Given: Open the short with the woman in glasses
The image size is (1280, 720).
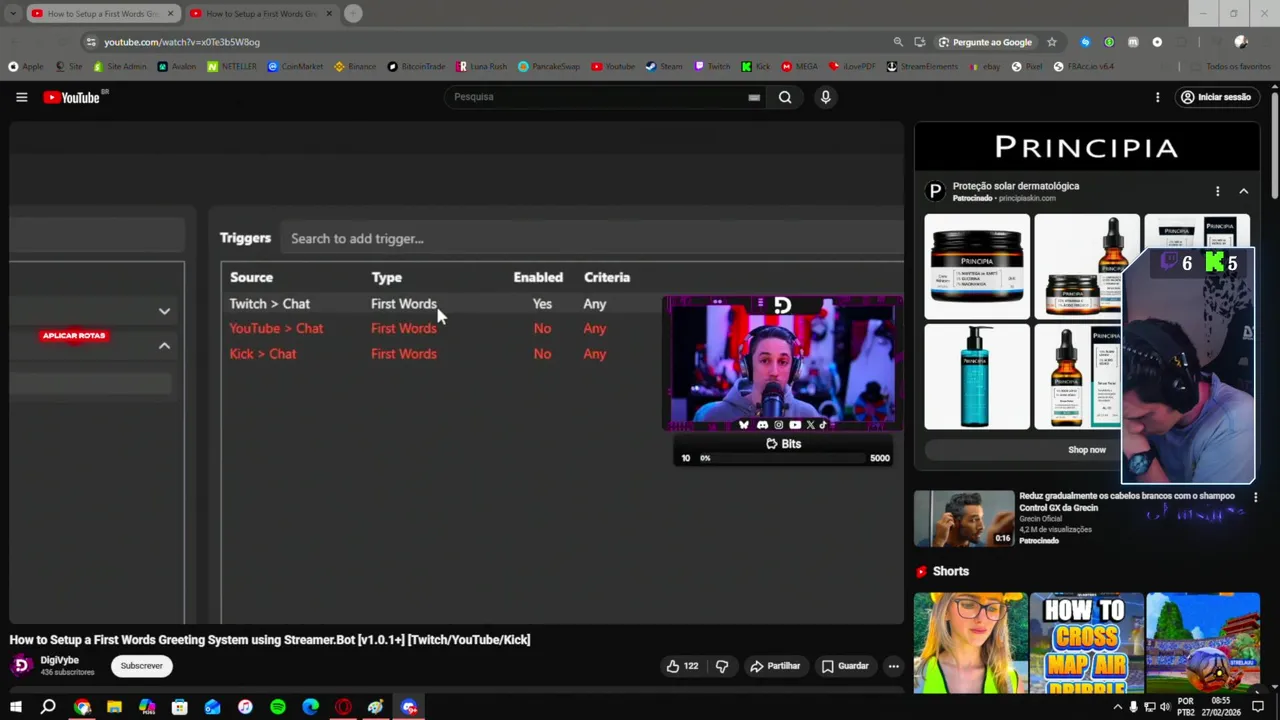Looking at the screenshot, I should click(970, 642).
